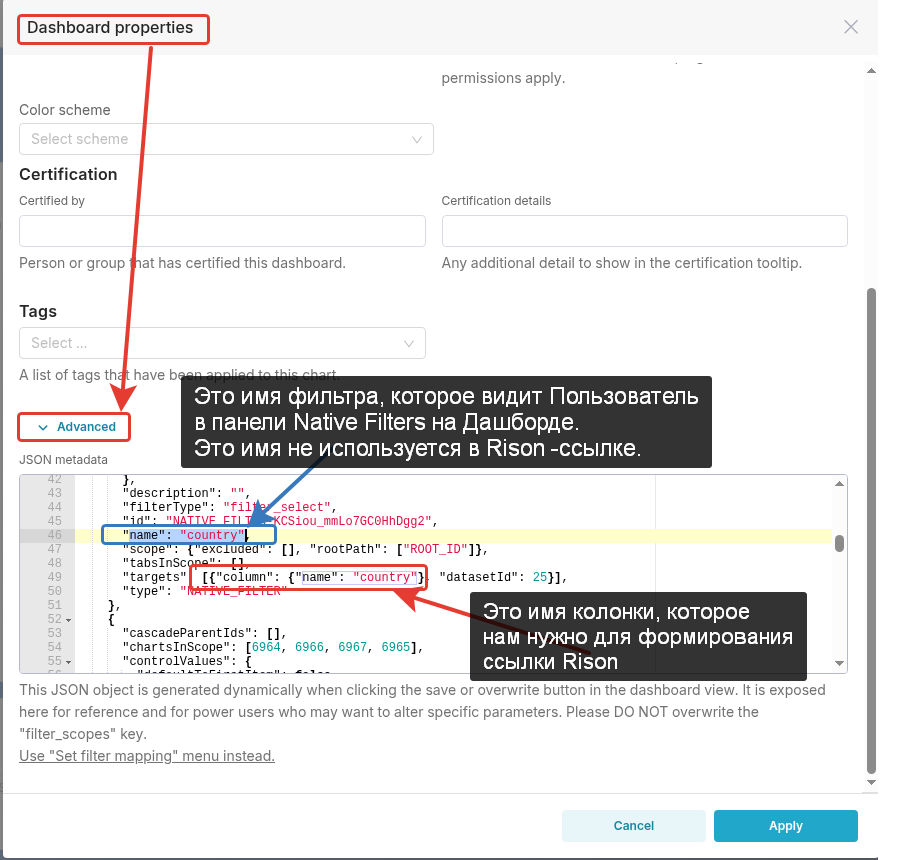Screen dimensions: 910x860
Task: Click the Certification details text box
Action: point(644,231)
